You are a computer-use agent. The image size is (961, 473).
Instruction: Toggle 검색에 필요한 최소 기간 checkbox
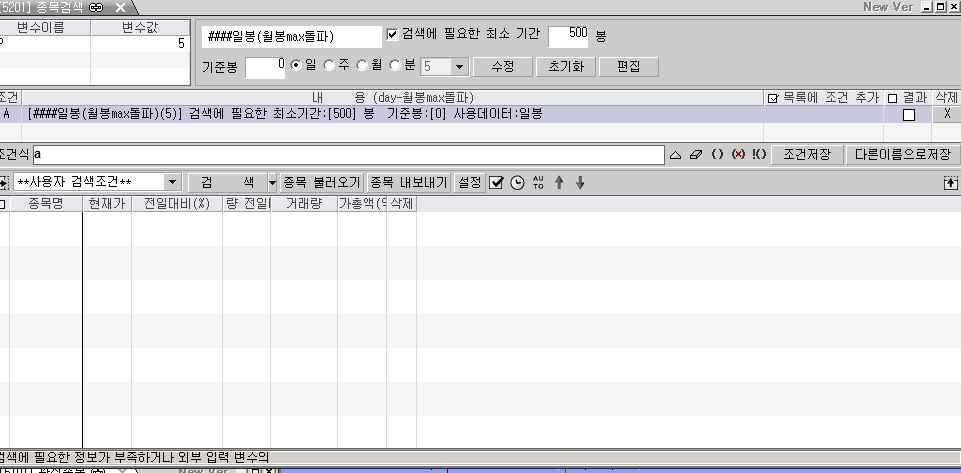coord(392,34)
